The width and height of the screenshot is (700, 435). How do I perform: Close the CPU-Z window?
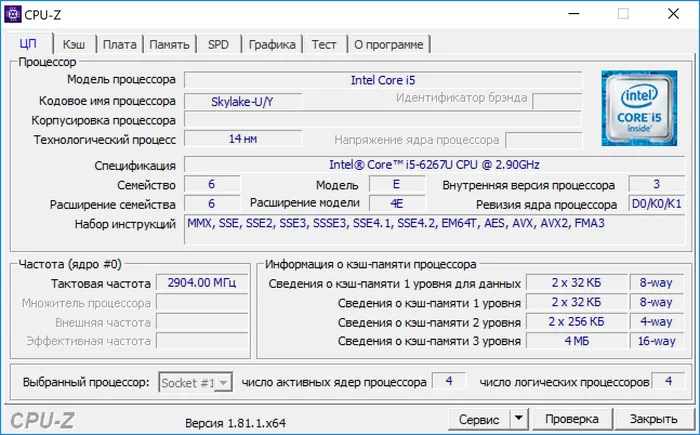click(673, 14)
